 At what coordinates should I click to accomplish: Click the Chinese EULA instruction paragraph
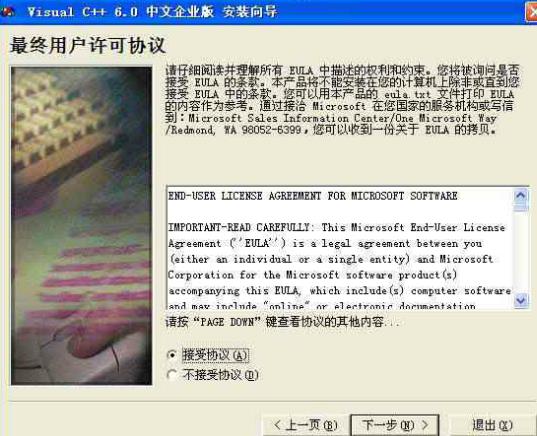(x=342, y=100)
